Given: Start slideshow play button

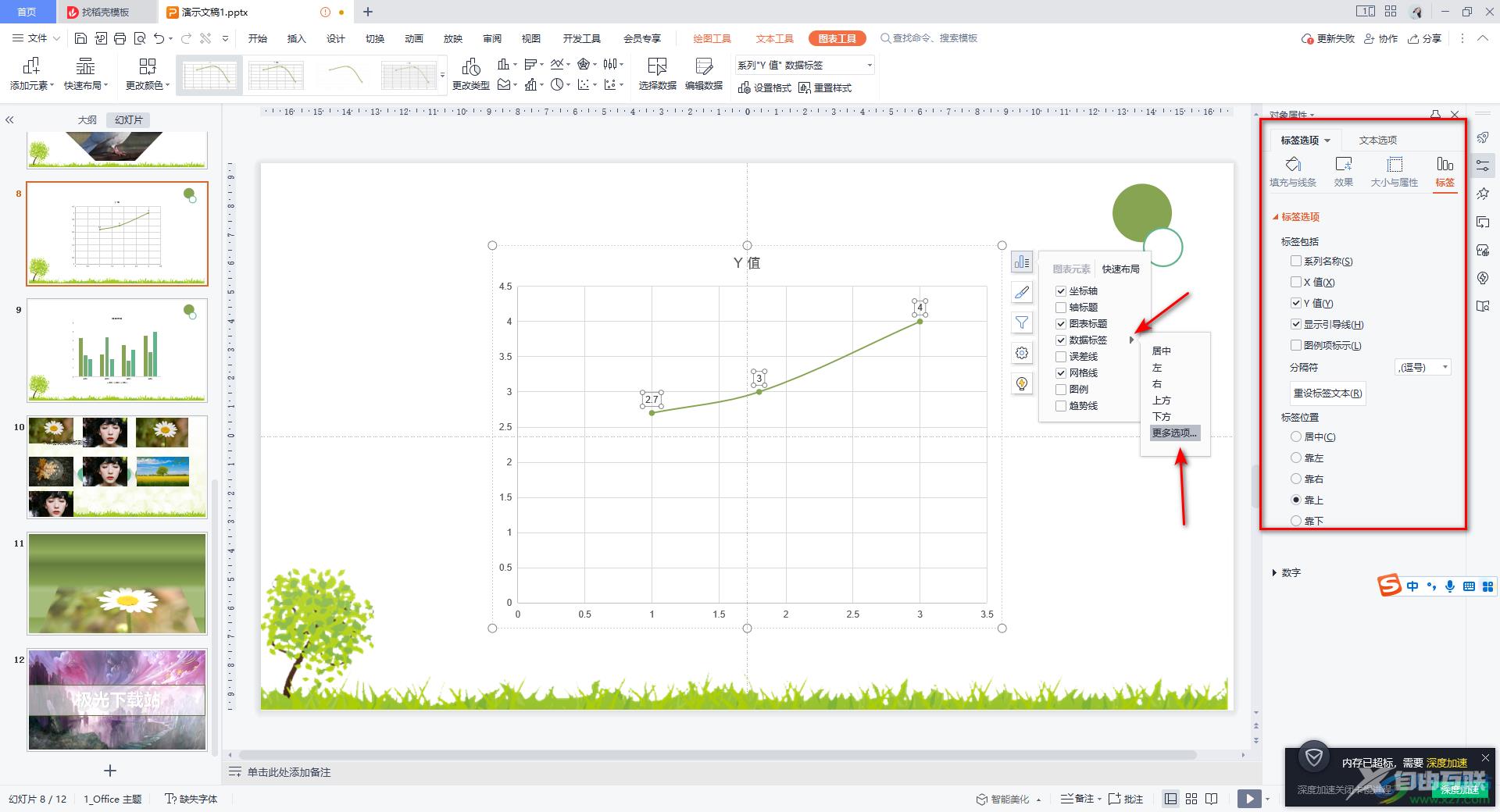Looking at the screenshot, I should (x=1250, y=799).
